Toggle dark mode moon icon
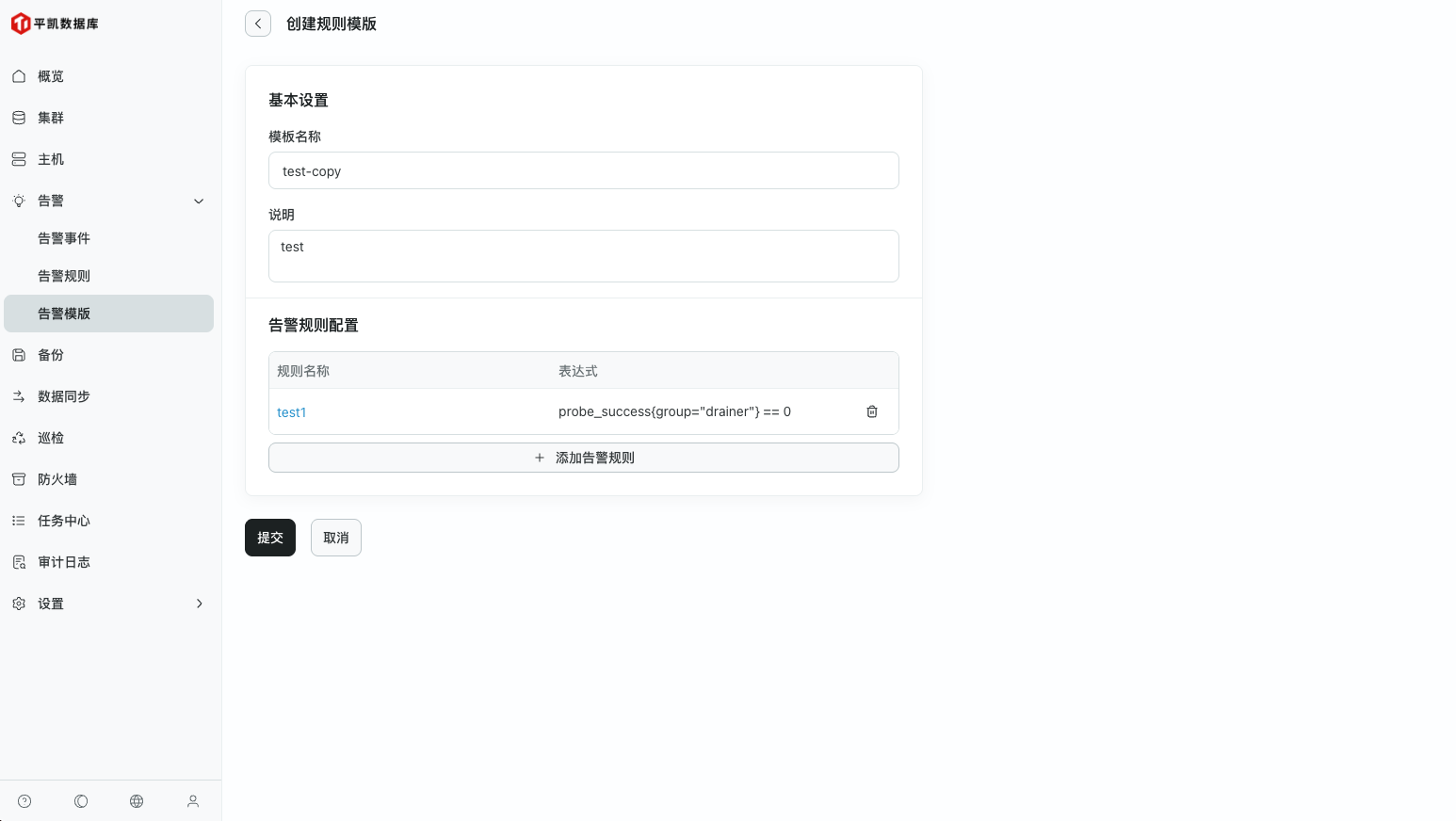 pyautogui.click(x=81, y=801)
